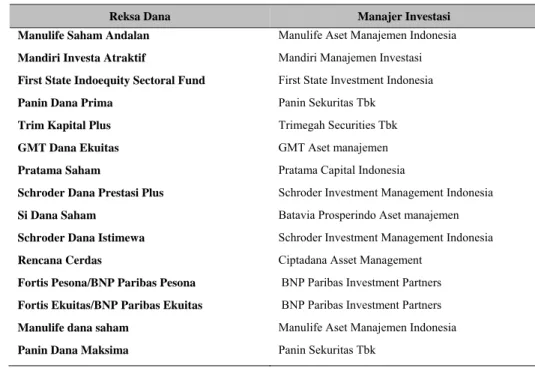
Task: Click Fortis Ekuitas/BNP Paribas Ekuitas
Action: click(x=110, y=306)
